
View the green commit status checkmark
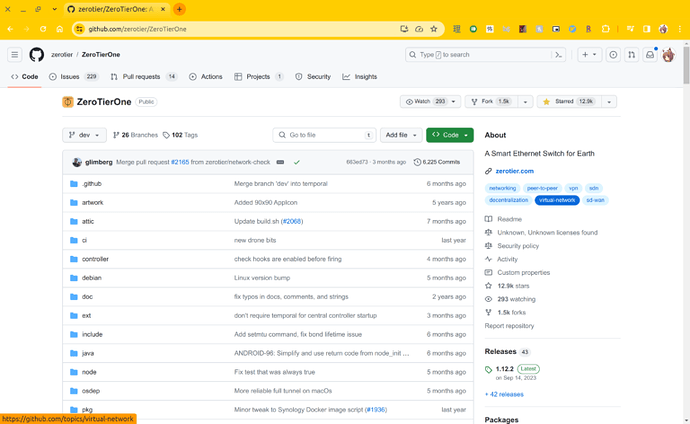coord(297,162)
